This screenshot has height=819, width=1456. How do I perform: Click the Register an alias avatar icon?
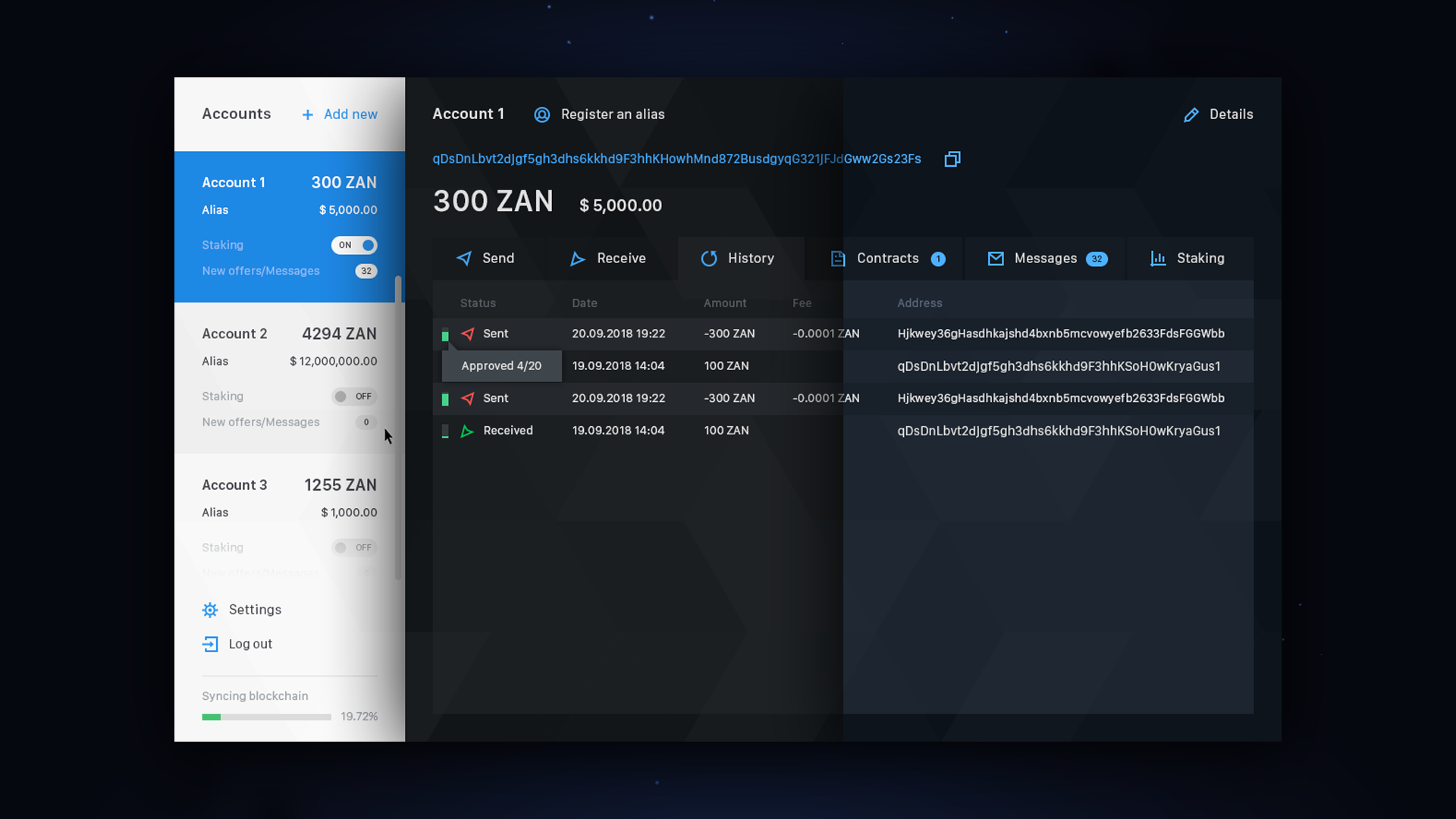point(541,115)
